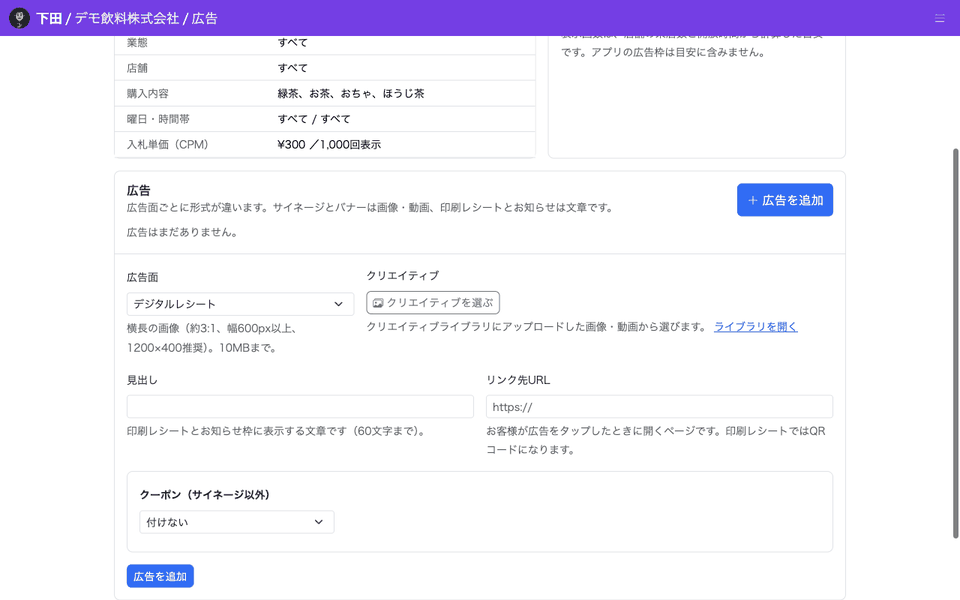Image resolution: width=960 pixels, height=600 pixels.
Task: Click the user avatar in the header
Action: tap(20, 18)
